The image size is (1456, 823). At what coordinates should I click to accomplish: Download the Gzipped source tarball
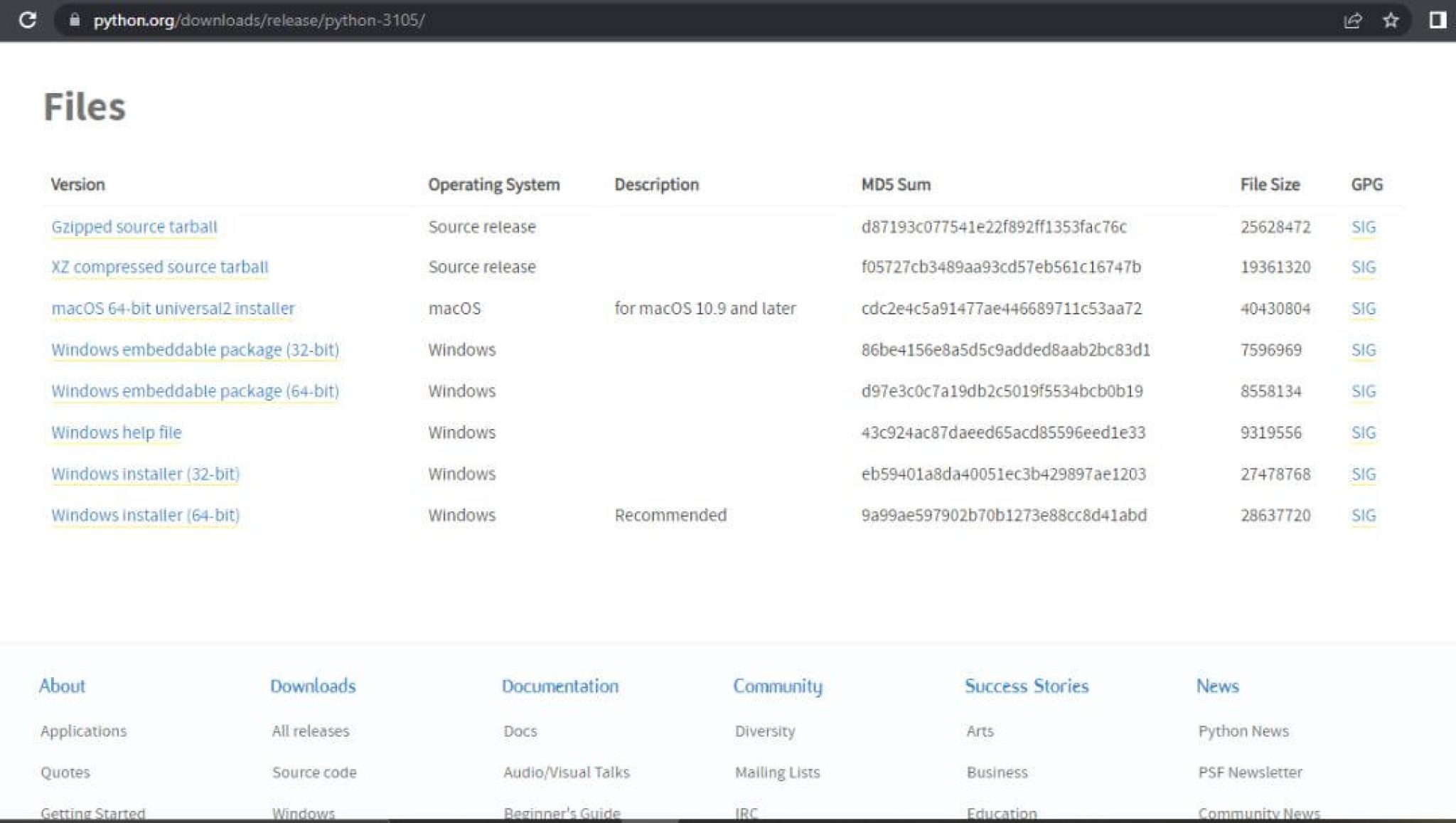(x=134, y=227)
